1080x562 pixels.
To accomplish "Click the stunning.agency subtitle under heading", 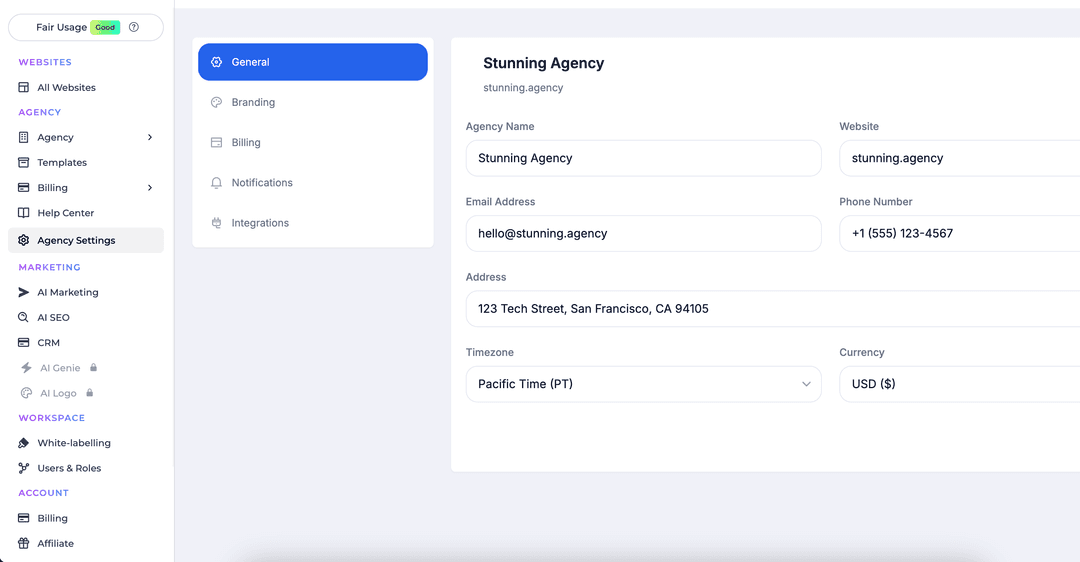I will [x=523, y=87].
